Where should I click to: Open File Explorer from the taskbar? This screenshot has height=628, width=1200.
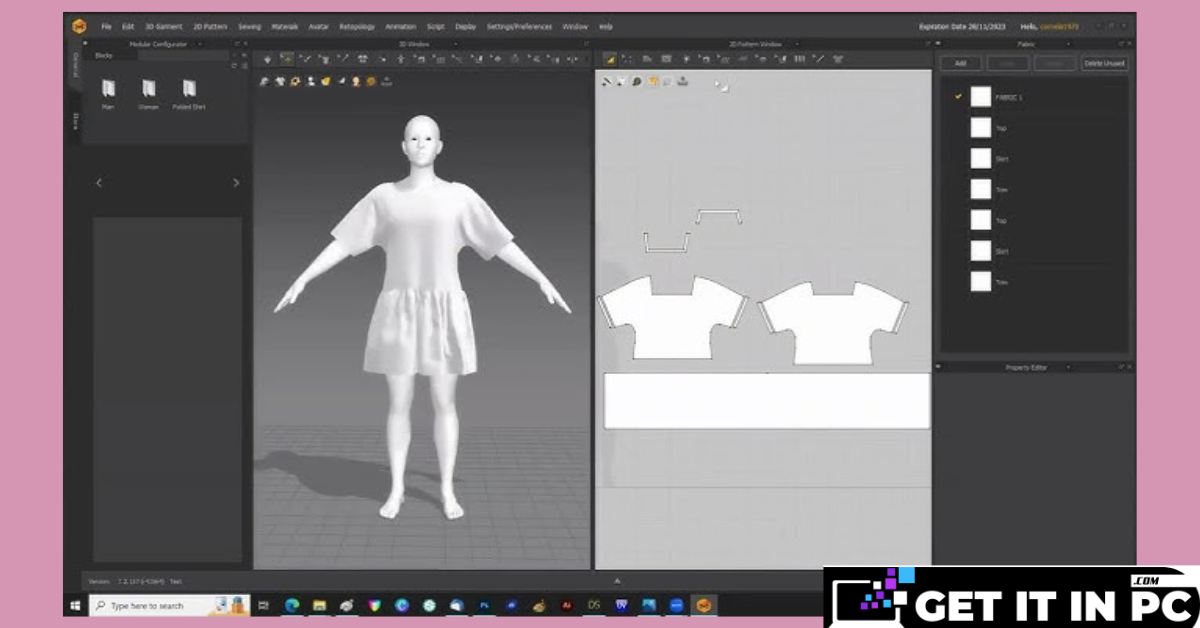coord(319,605)
